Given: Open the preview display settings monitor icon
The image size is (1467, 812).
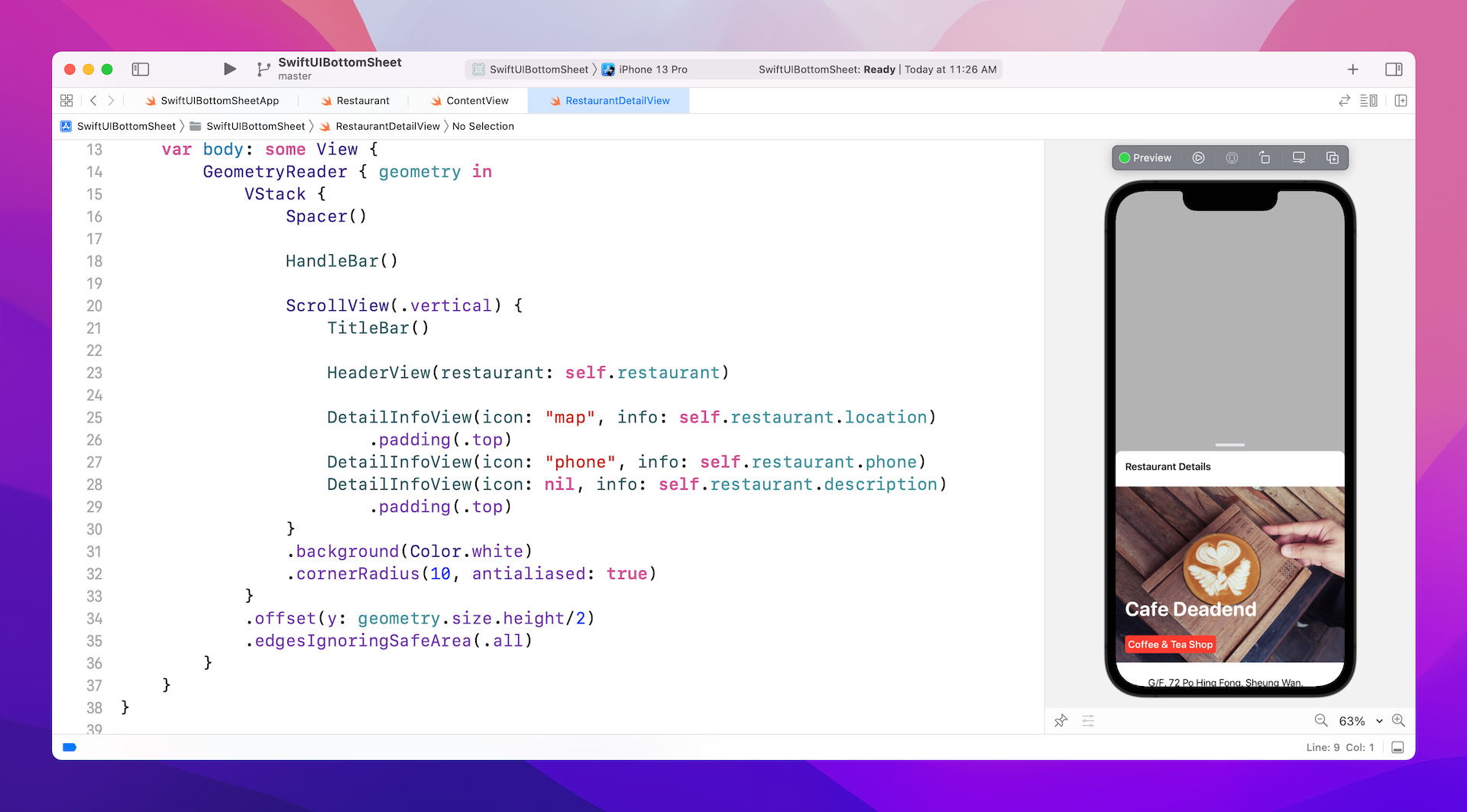Looking at the screenshot, I should [1298, 158].
